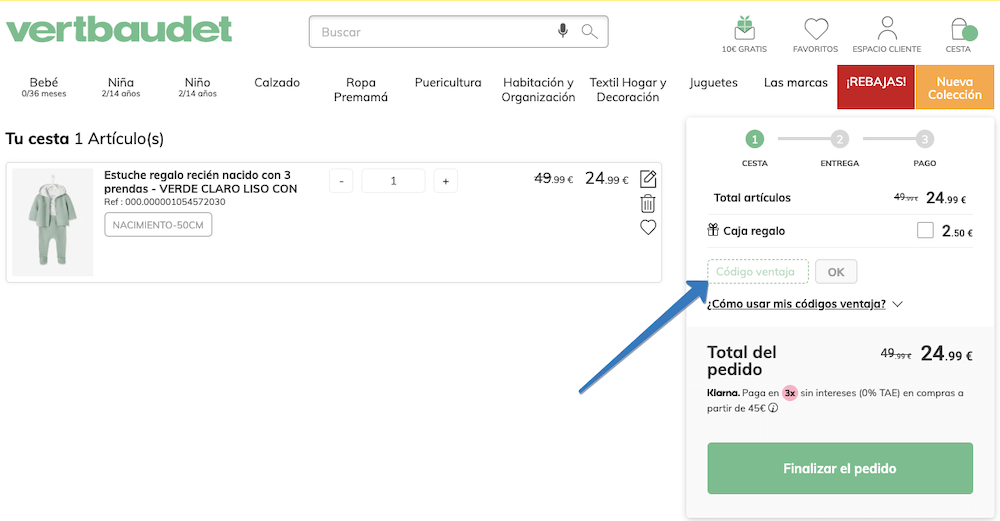Open the Niño 2/14 años menu
Screen dimensions: 1000x521
(x=198, y=87)
